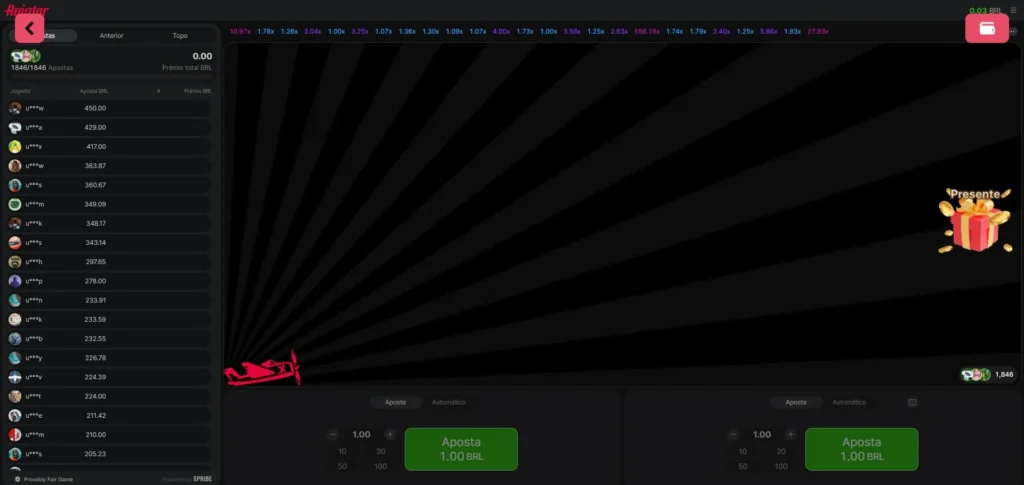Switch left bet panel to Automático
The width and height of the screenshot is (1024, 485).
point(448,402)
